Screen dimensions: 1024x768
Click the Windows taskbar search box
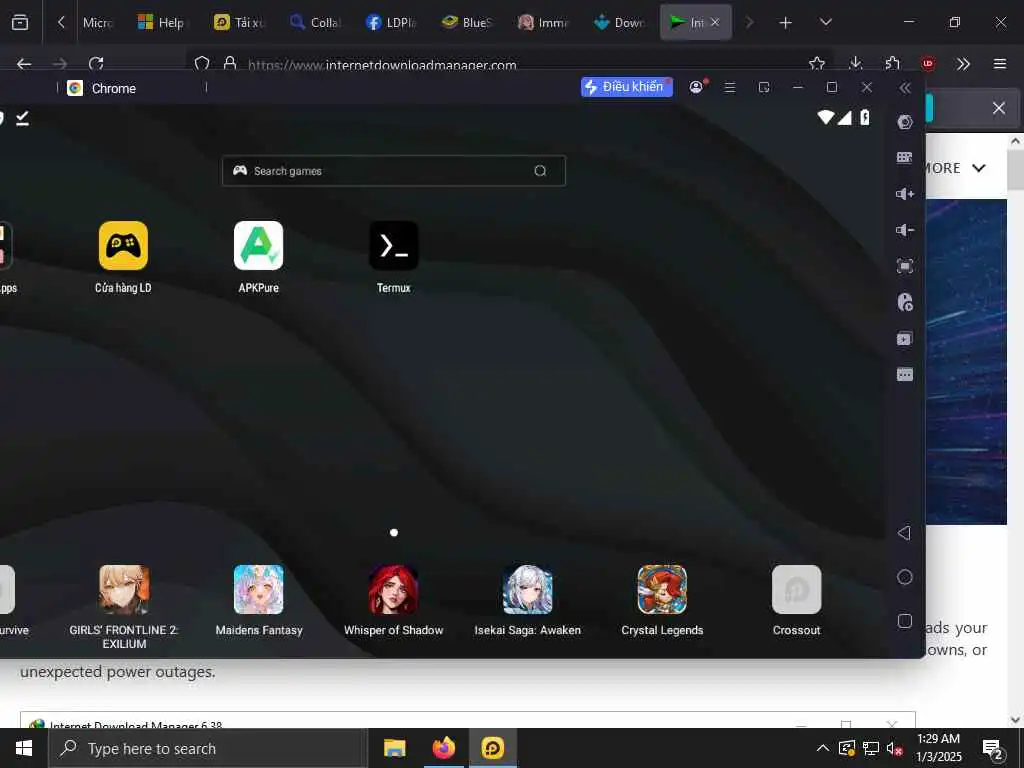pos(208,748)
